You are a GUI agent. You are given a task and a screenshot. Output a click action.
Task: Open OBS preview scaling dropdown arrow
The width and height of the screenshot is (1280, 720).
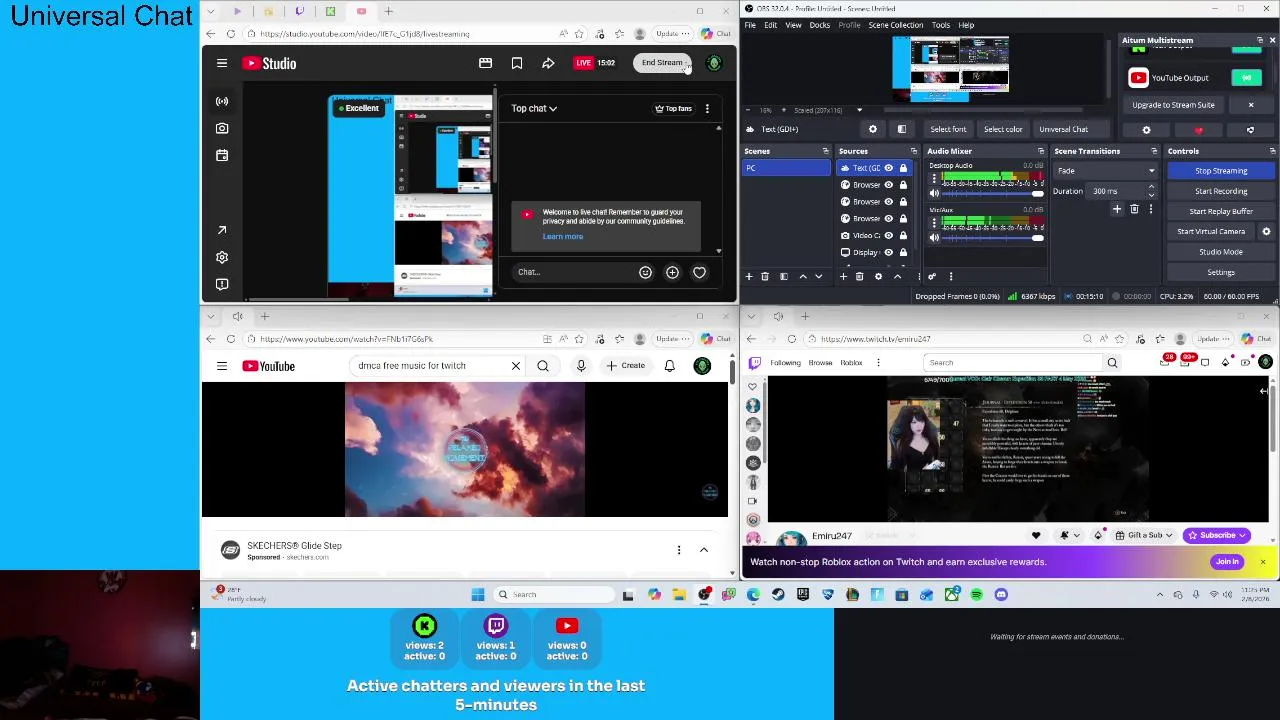(859, 110)
